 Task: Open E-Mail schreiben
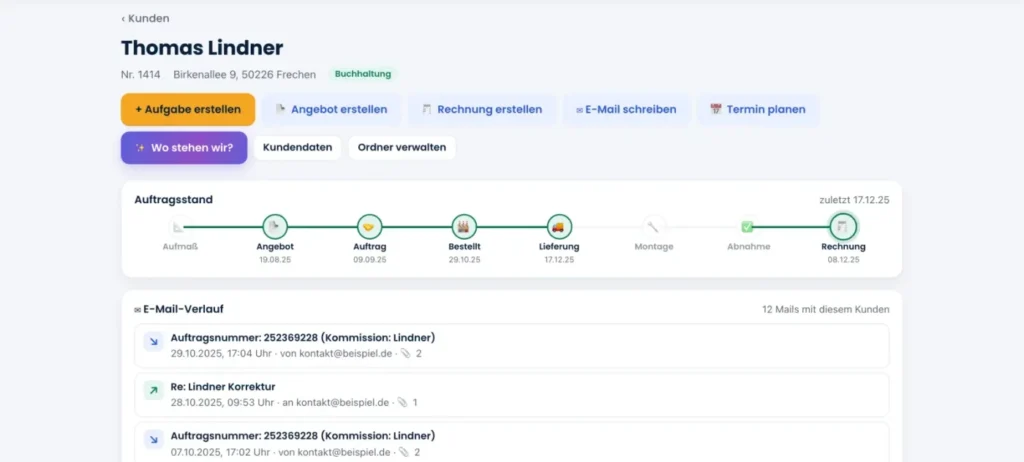pyautogui.click(x=626, y=110)
